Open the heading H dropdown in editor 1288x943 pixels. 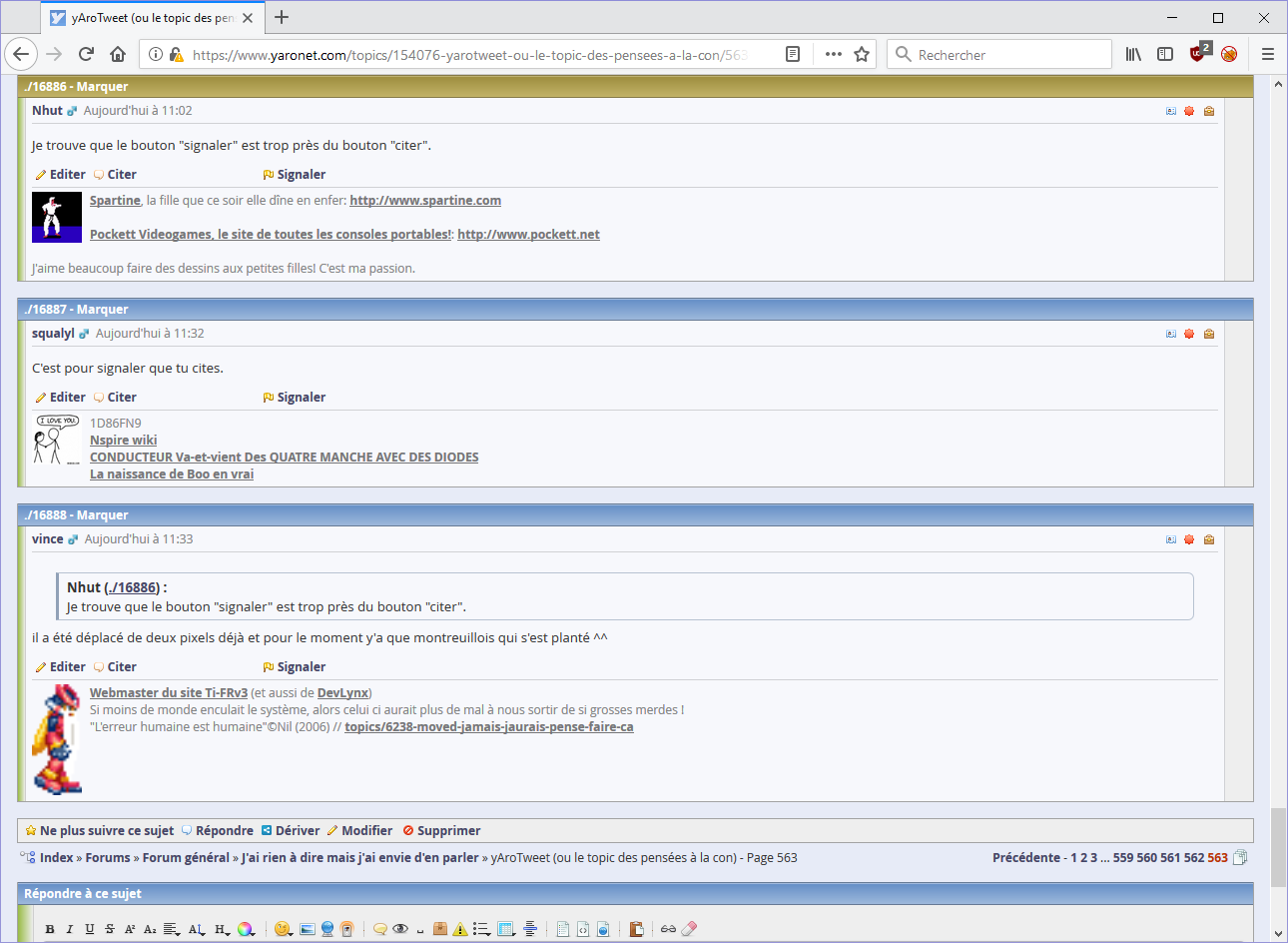pyautogui.click(x=222, y=929)
